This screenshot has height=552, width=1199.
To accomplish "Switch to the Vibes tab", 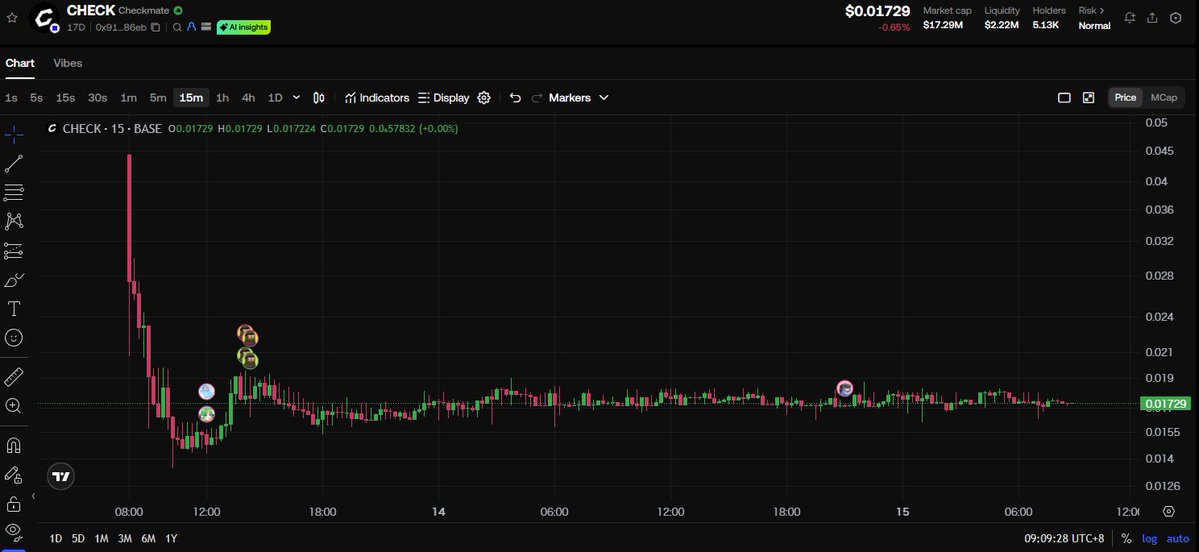I will click(67, 63).
